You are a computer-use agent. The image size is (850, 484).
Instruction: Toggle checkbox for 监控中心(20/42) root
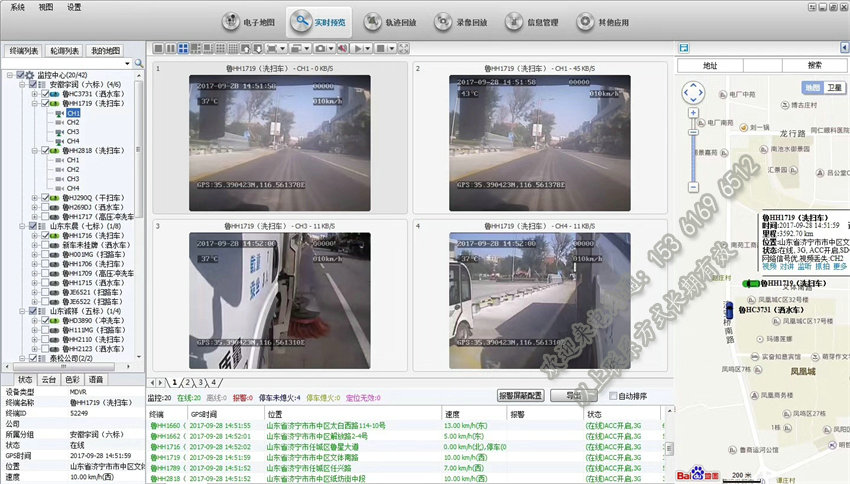click(21, 75)
